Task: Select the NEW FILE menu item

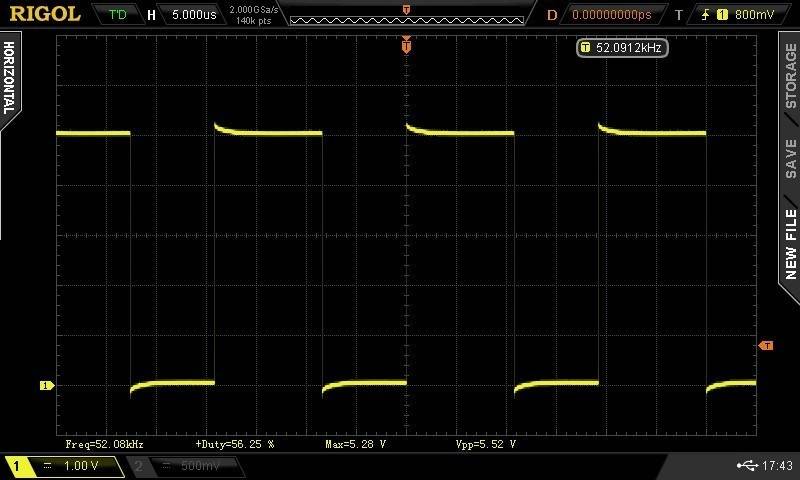Action: pos(790,243)
